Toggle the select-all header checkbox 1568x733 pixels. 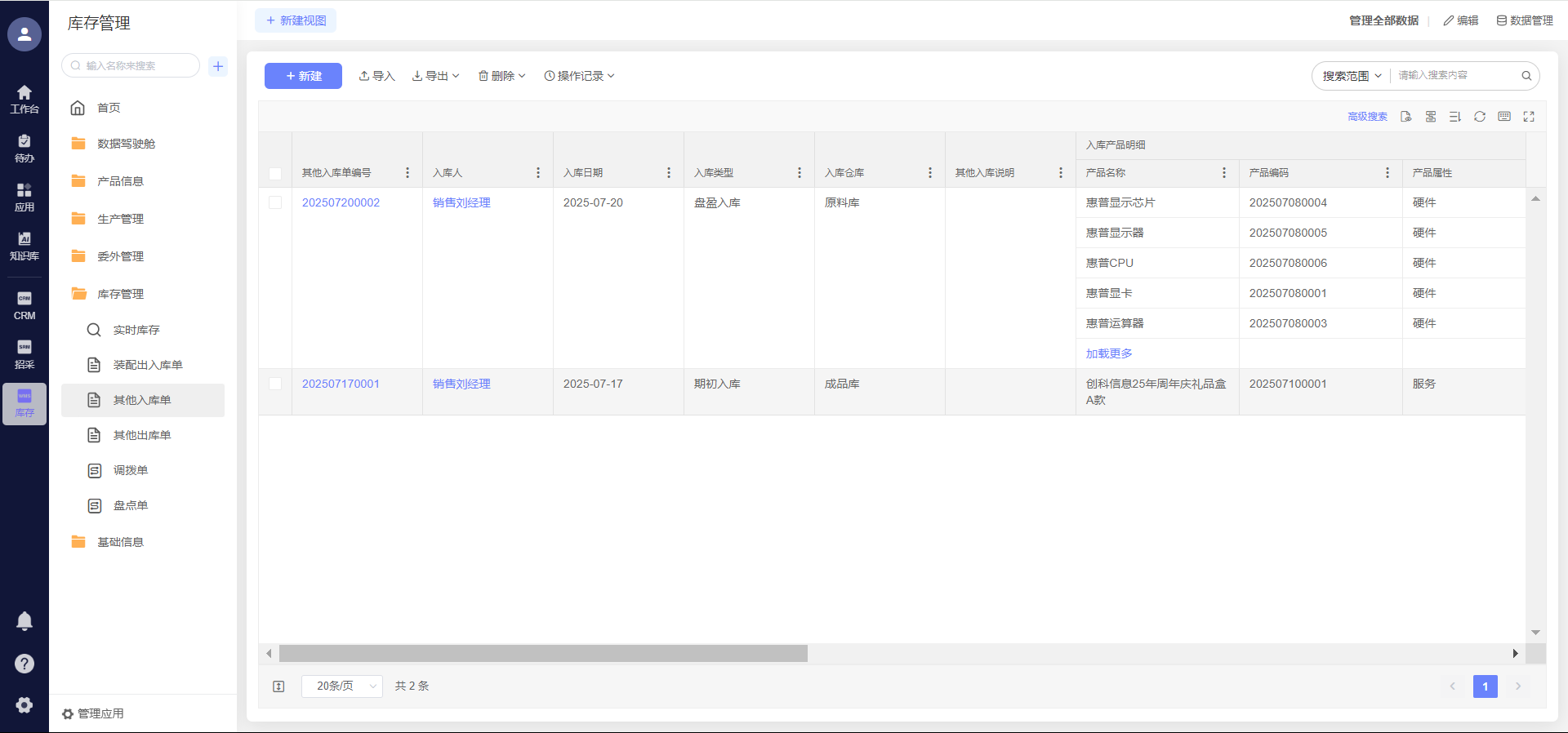click(x=275, y=173)
